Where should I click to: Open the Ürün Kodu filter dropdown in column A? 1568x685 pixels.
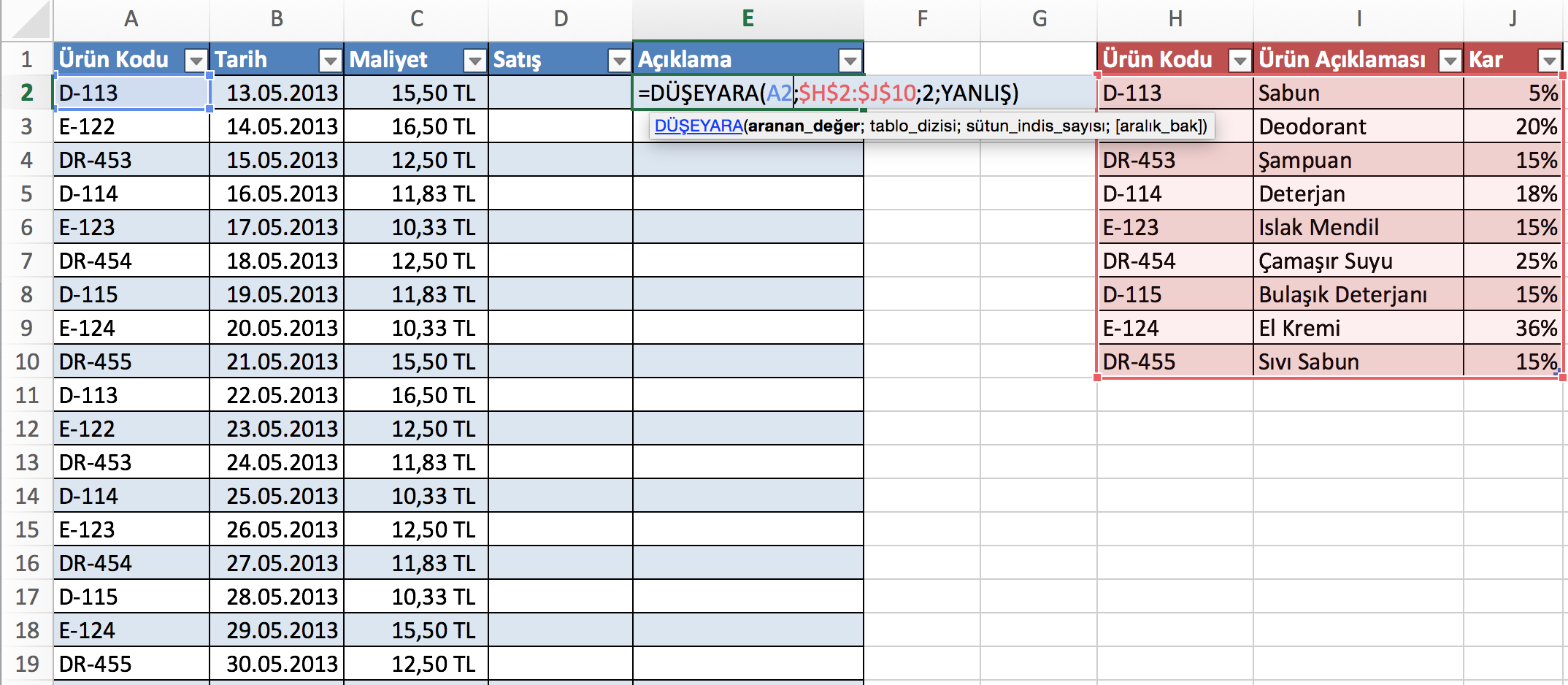[195, 61]
